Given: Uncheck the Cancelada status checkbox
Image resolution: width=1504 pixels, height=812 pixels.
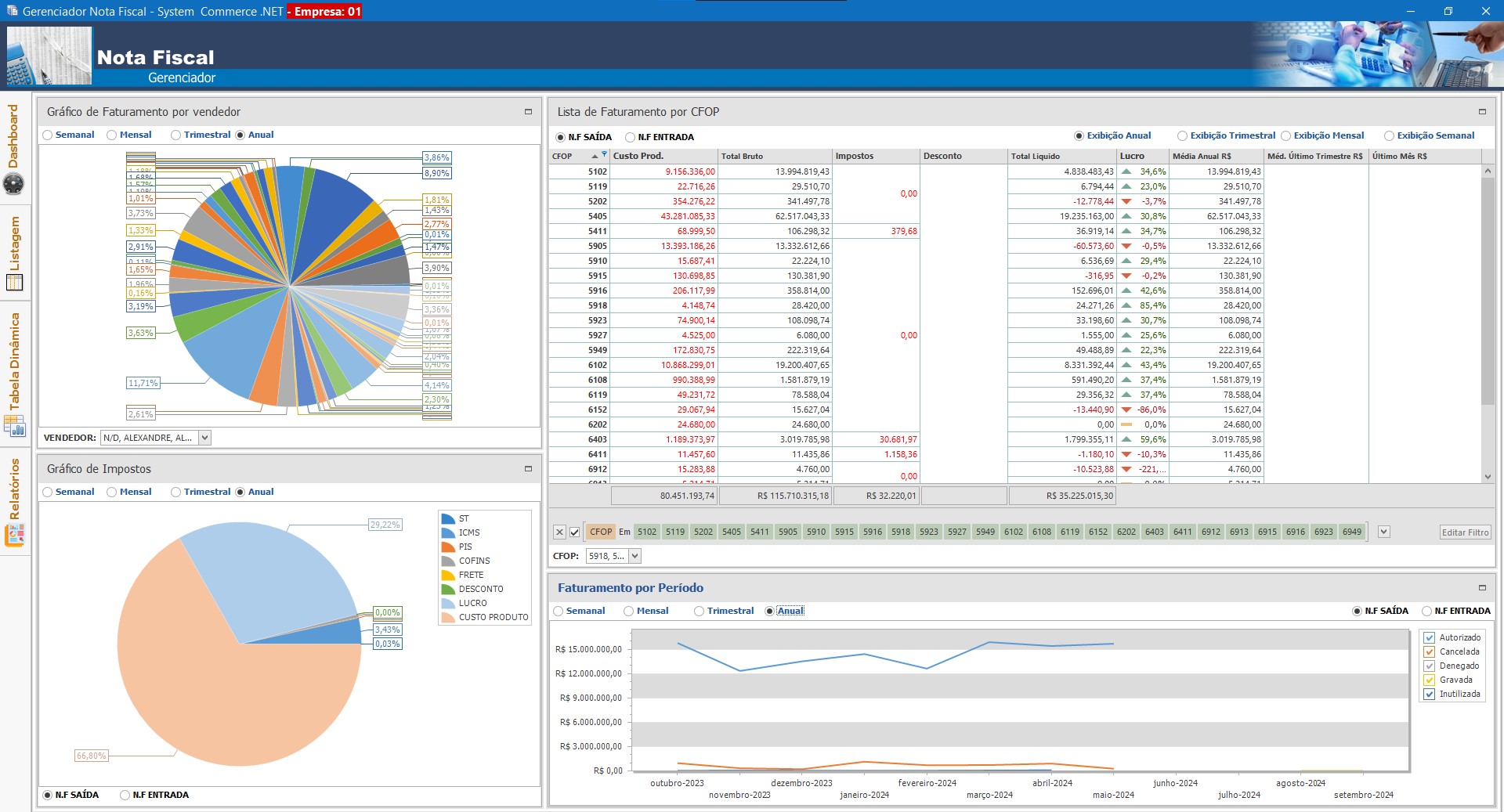Looking at the screenshot, I should point(1430,652).
